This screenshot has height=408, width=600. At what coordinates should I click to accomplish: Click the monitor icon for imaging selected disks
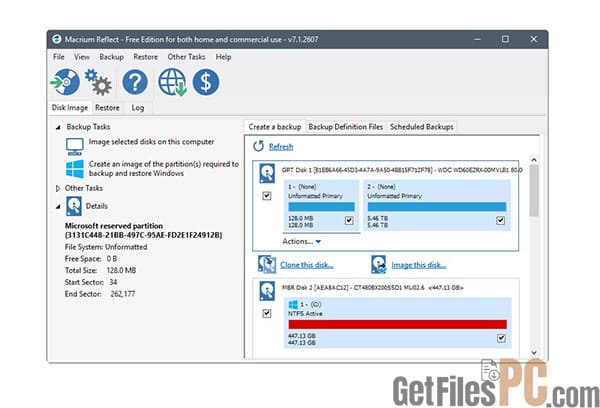click(x=75, y=147)
